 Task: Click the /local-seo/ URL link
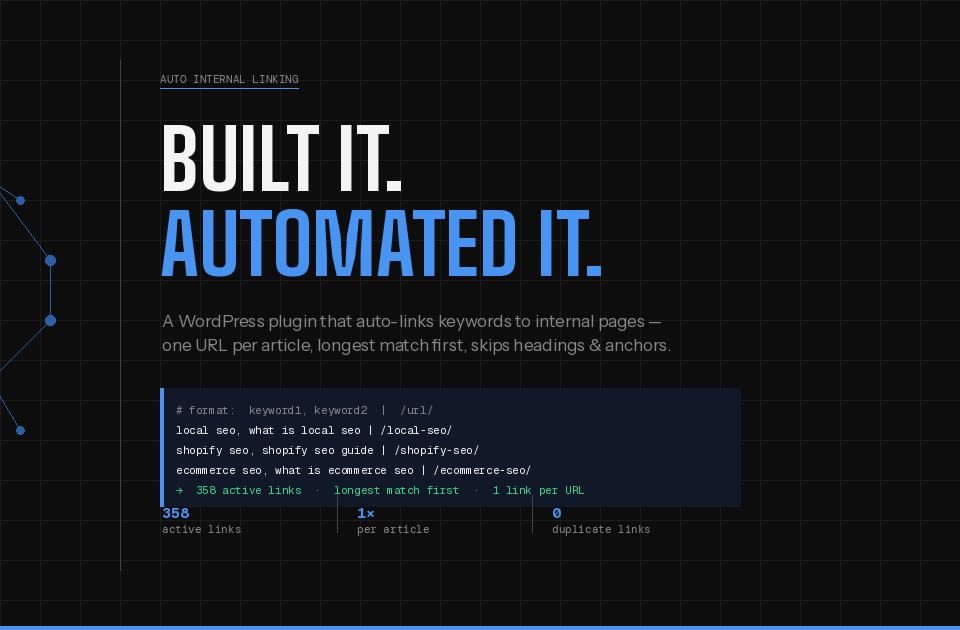[415, 430]
